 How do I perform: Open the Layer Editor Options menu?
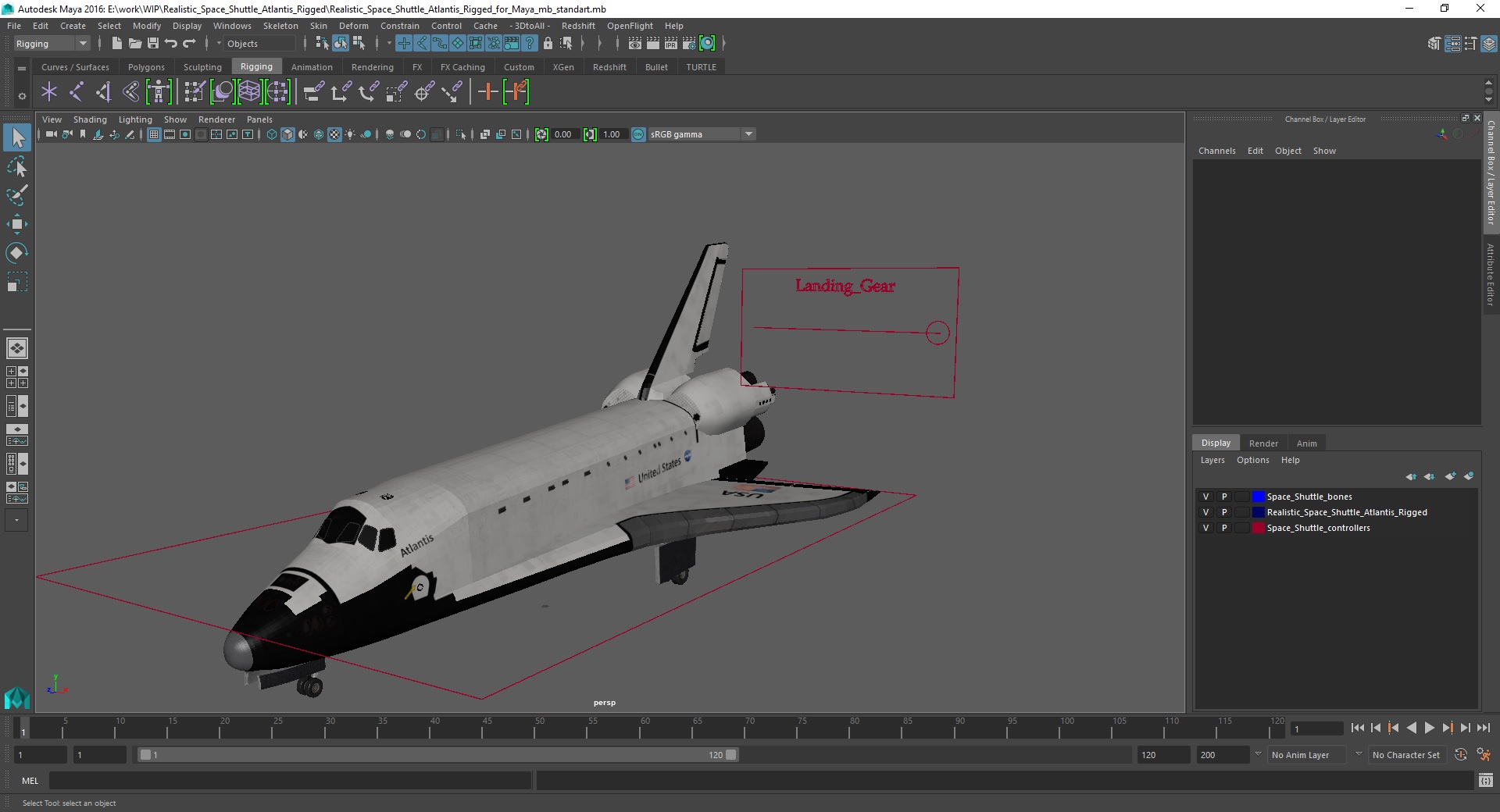click(x=1252, y=460)
